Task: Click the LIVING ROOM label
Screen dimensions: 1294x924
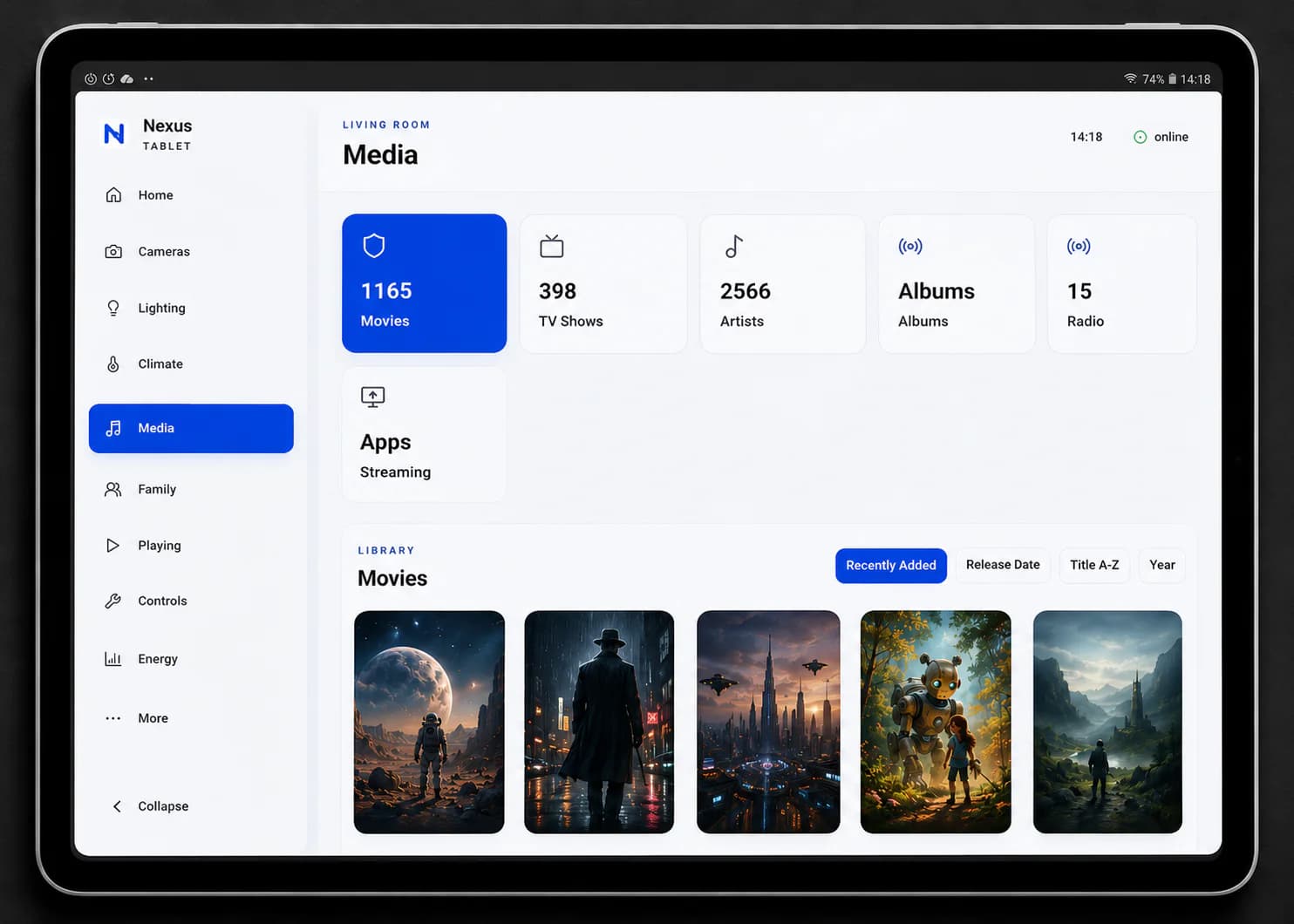Action: point(386,125)
